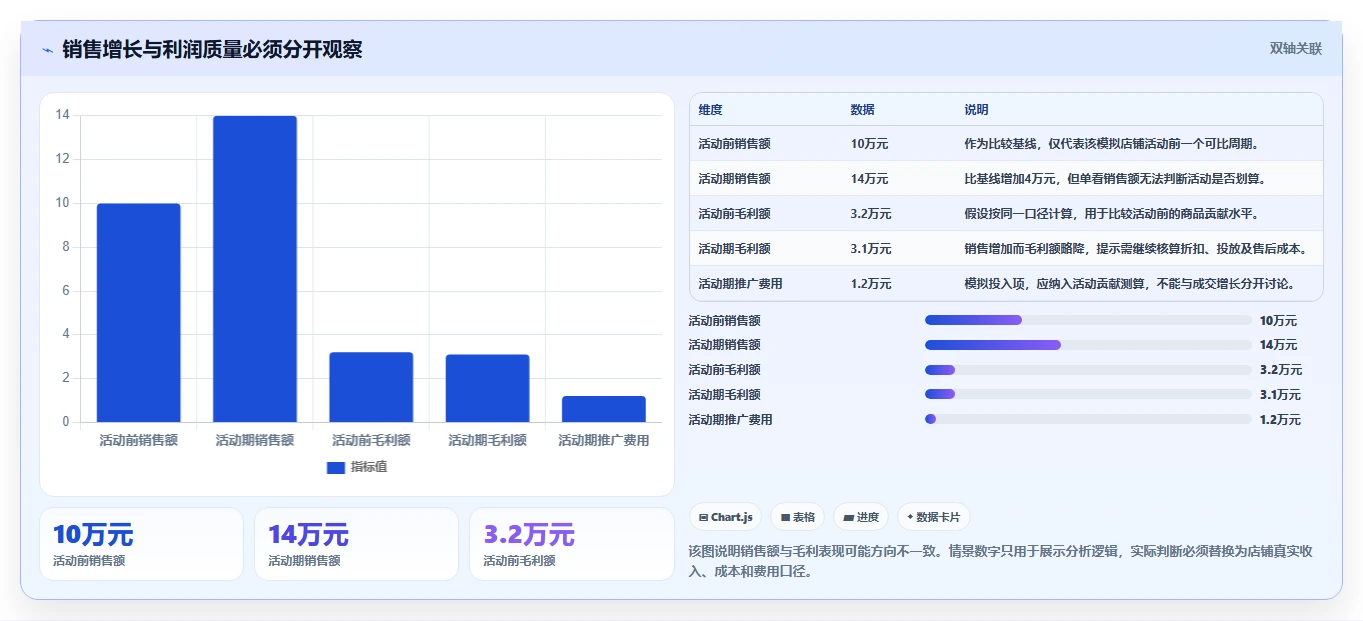Click the 活动期推广费用 progress bar
Viewport: 1363px width, 621px height.
[x=1088, y=419]
